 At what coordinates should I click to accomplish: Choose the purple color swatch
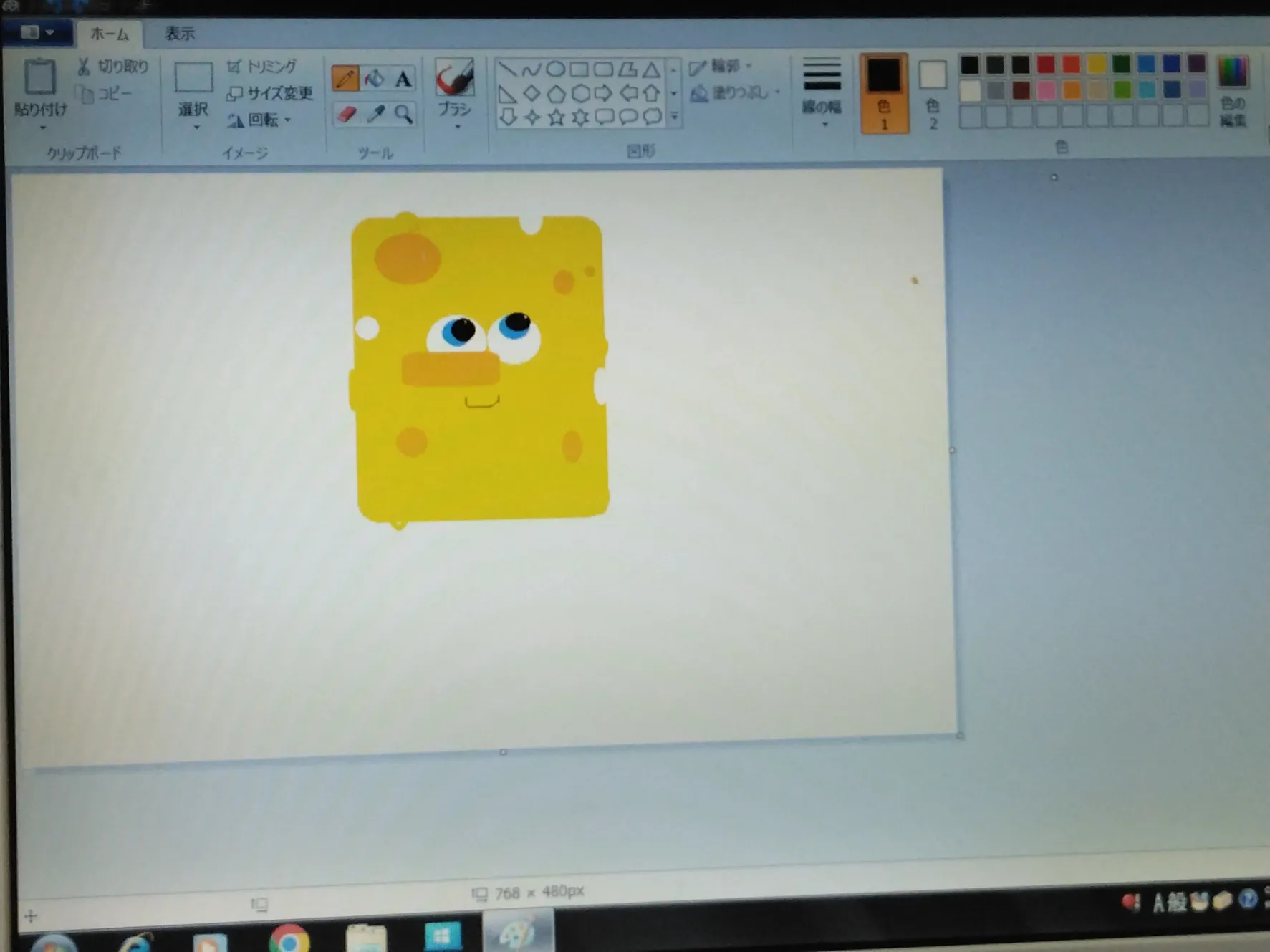pyautogui.click(x=1197, y=64)
